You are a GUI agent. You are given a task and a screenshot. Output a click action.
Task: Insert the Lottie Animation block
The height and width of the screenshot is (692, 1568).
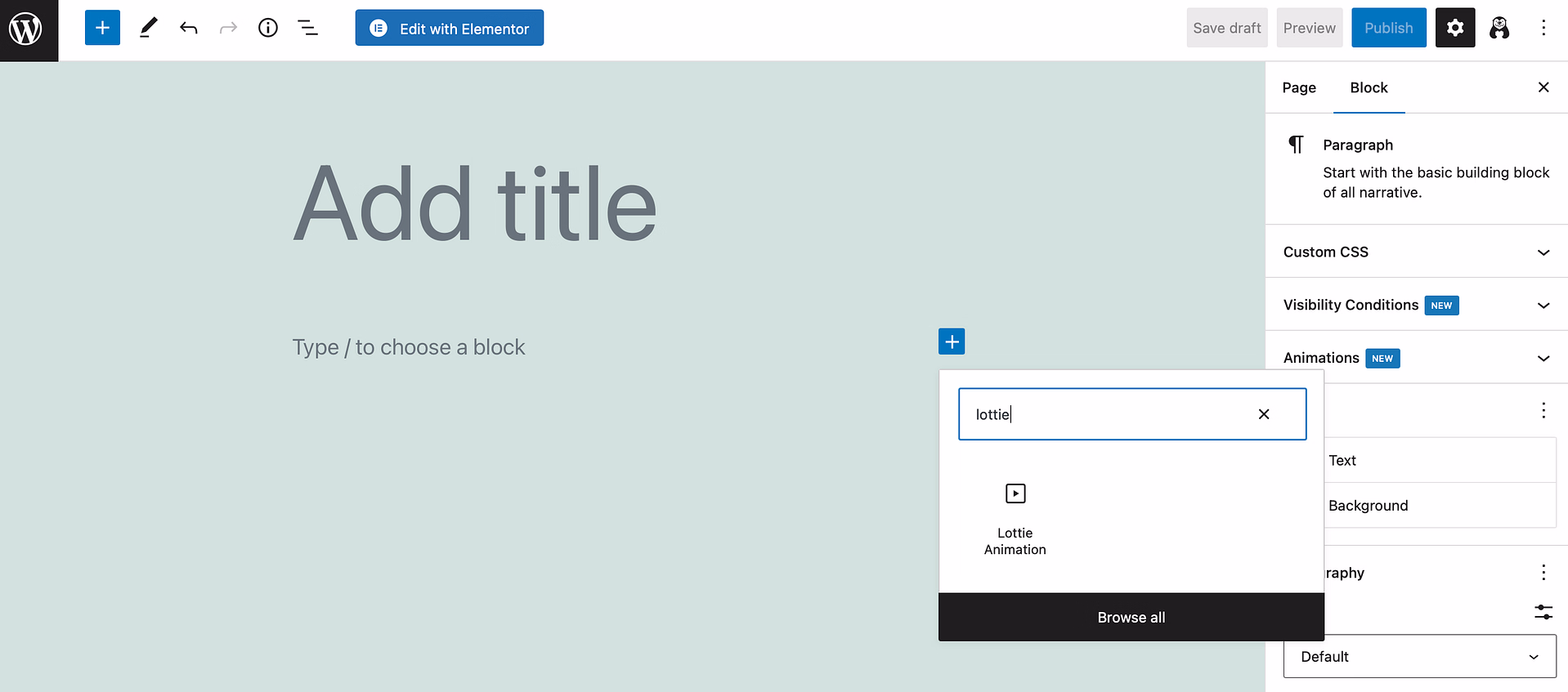click(x=1015, y=519)
